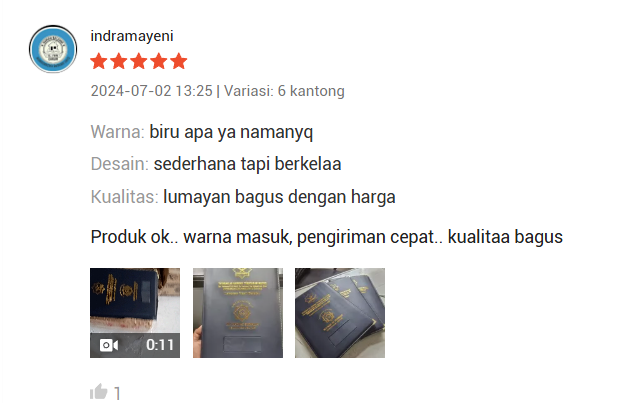Viewport: 638px width, 403px height.
Task: Open the third photo of stacked folders
Action: (340, 313)
